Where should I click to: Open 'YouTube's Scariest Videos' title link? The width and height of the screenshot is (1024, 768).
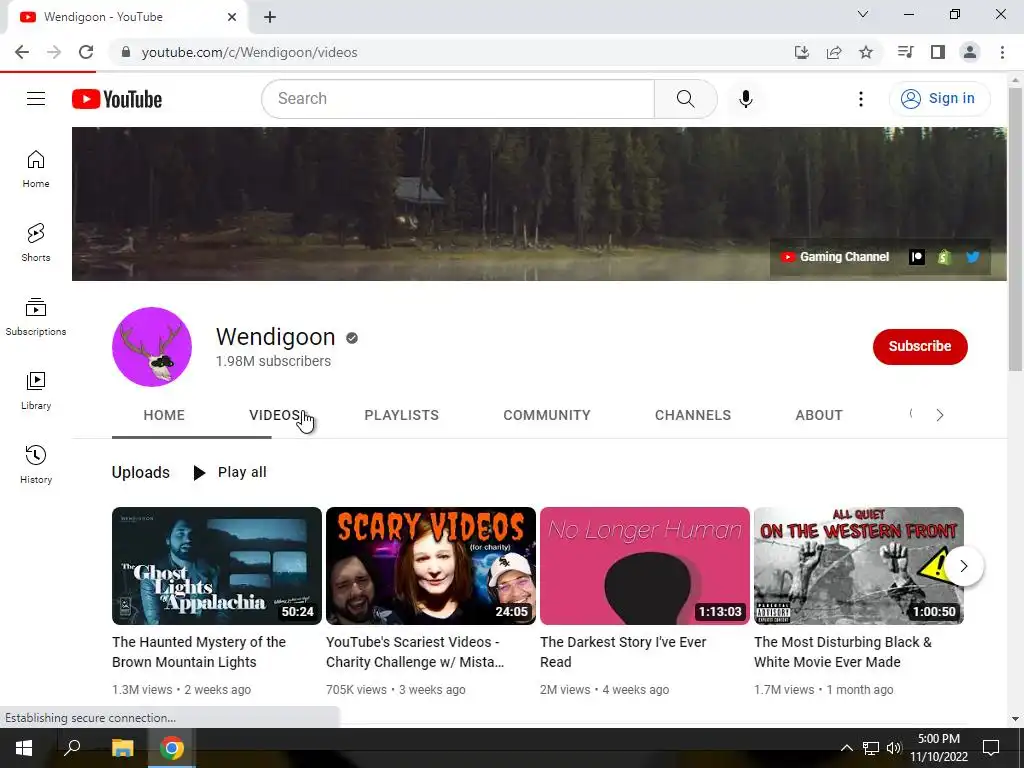415,652
